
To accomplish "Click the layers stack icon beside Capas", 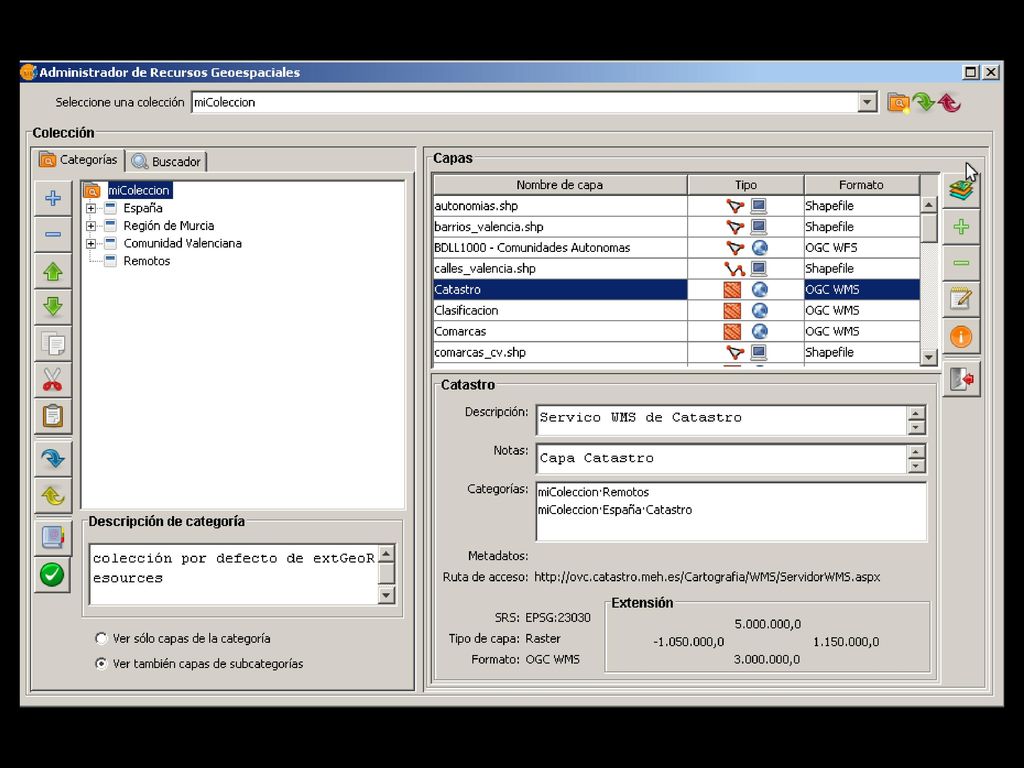I will click(x=961, y=190).
